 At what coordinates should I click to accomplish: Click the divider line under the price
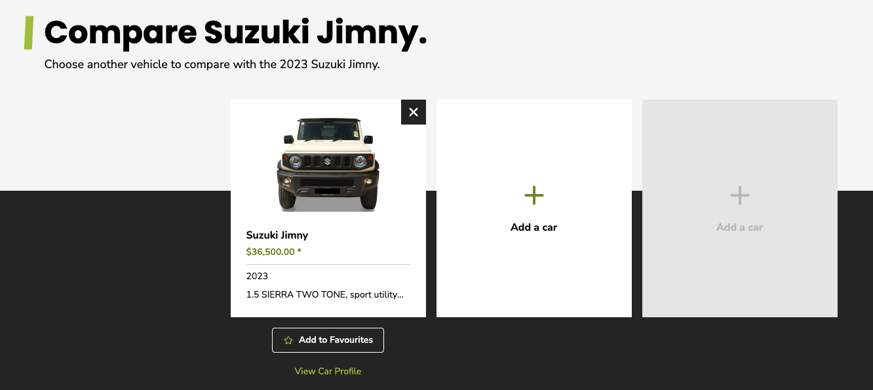pos(328,264)
